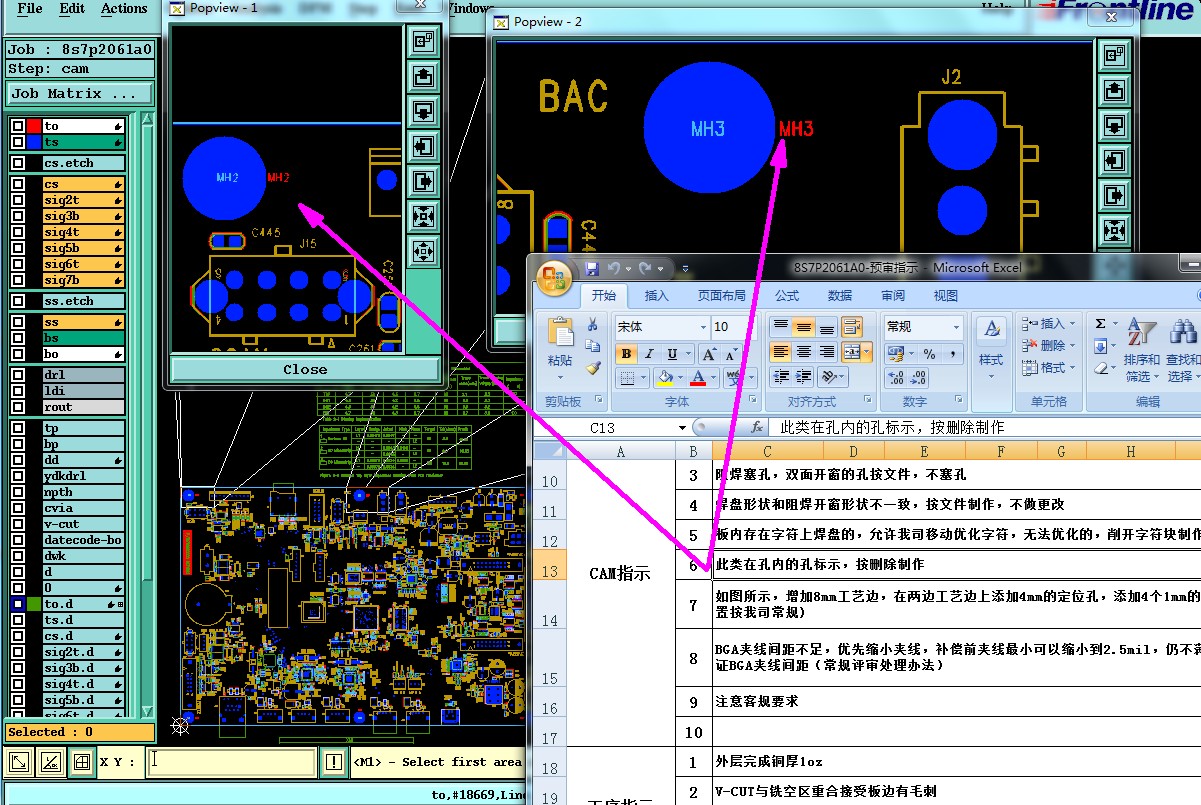This screenshot has height=805, width=1201.
Task: Toggle the checkbox for layer drl
Action: [17, 375]
